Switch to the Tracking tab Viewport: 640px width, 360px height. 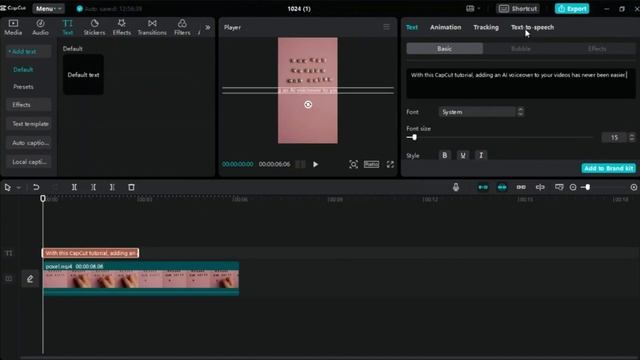pos(486,27)
